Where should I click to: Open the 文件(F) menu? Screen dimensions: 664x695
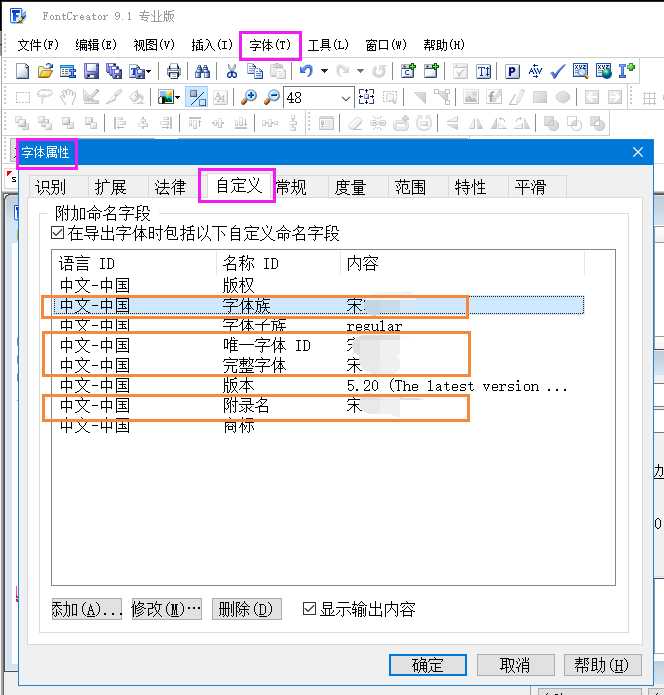(38, 45)
